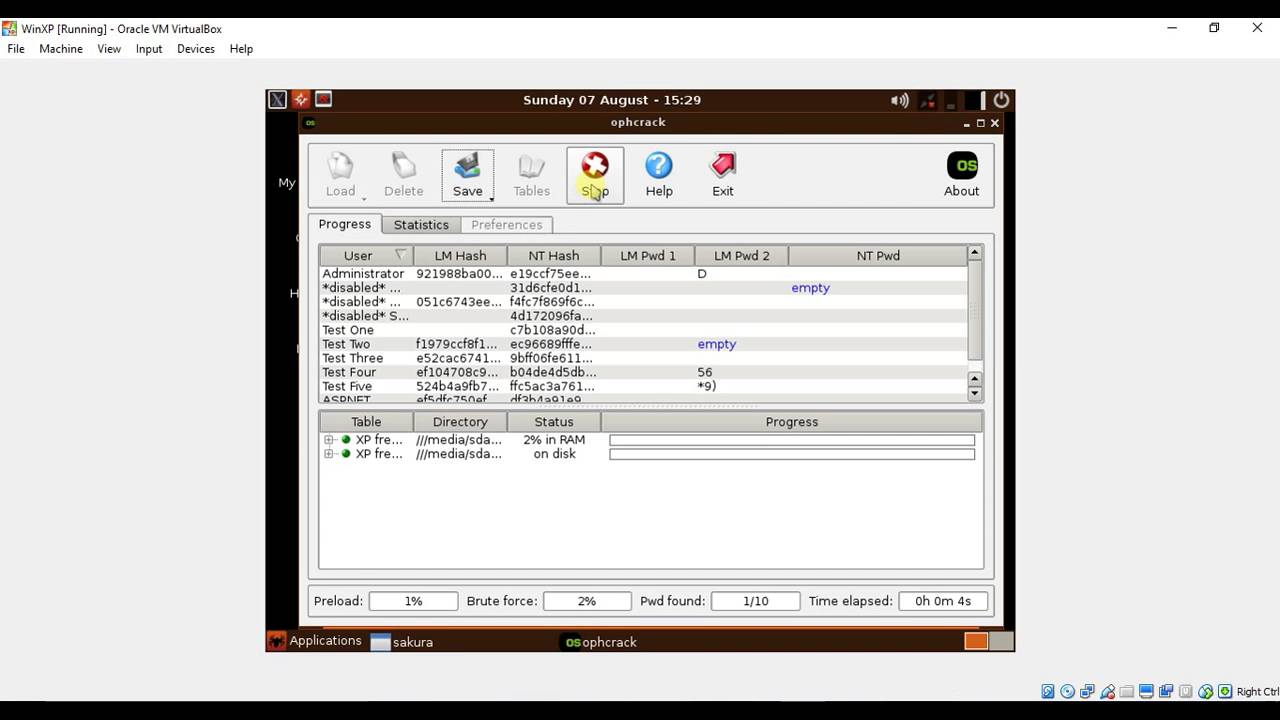Select the Test Three user row
The height and width of the screenshot is (720, 1280).
point(644,358)
